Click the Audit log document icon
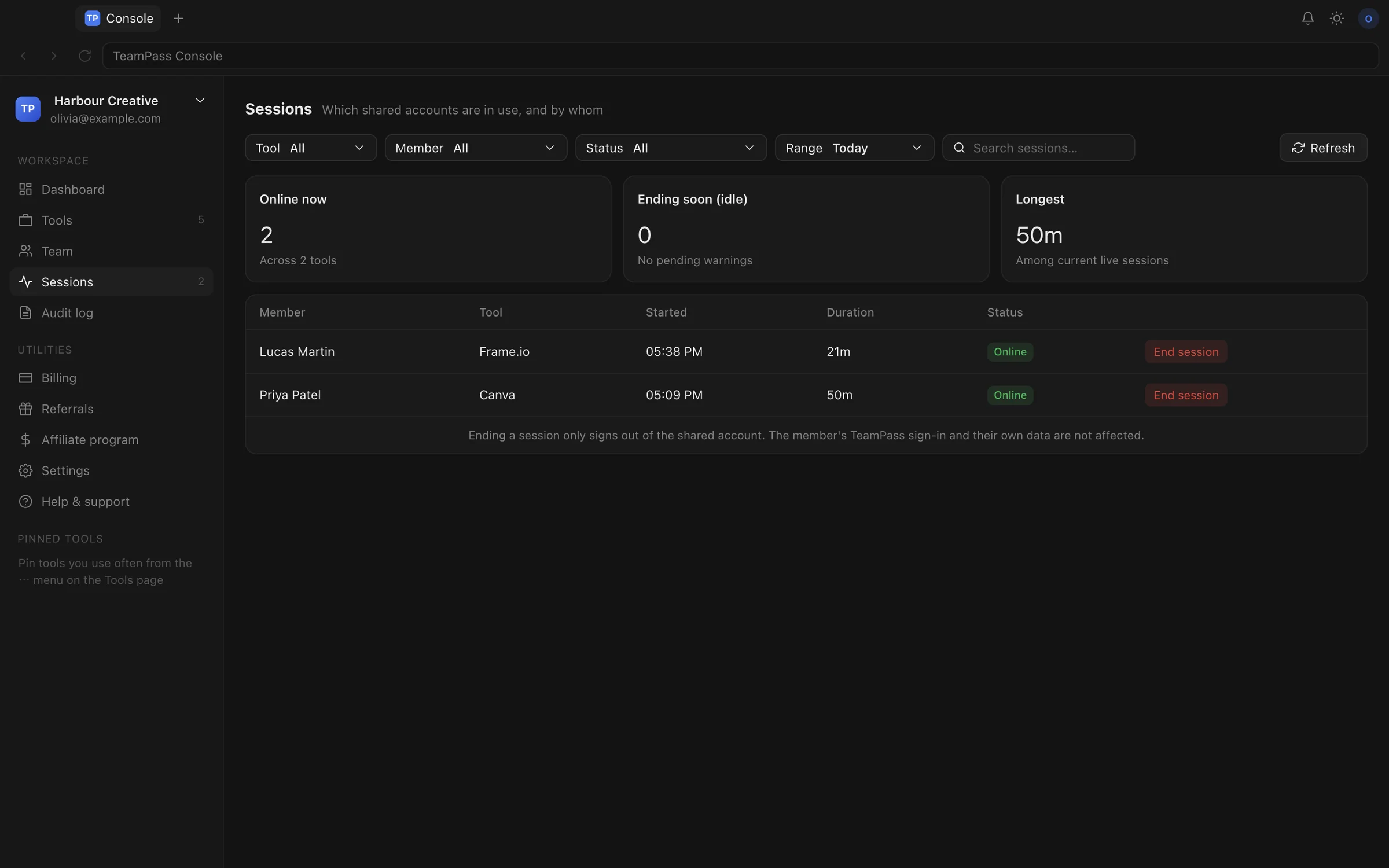 25,312
